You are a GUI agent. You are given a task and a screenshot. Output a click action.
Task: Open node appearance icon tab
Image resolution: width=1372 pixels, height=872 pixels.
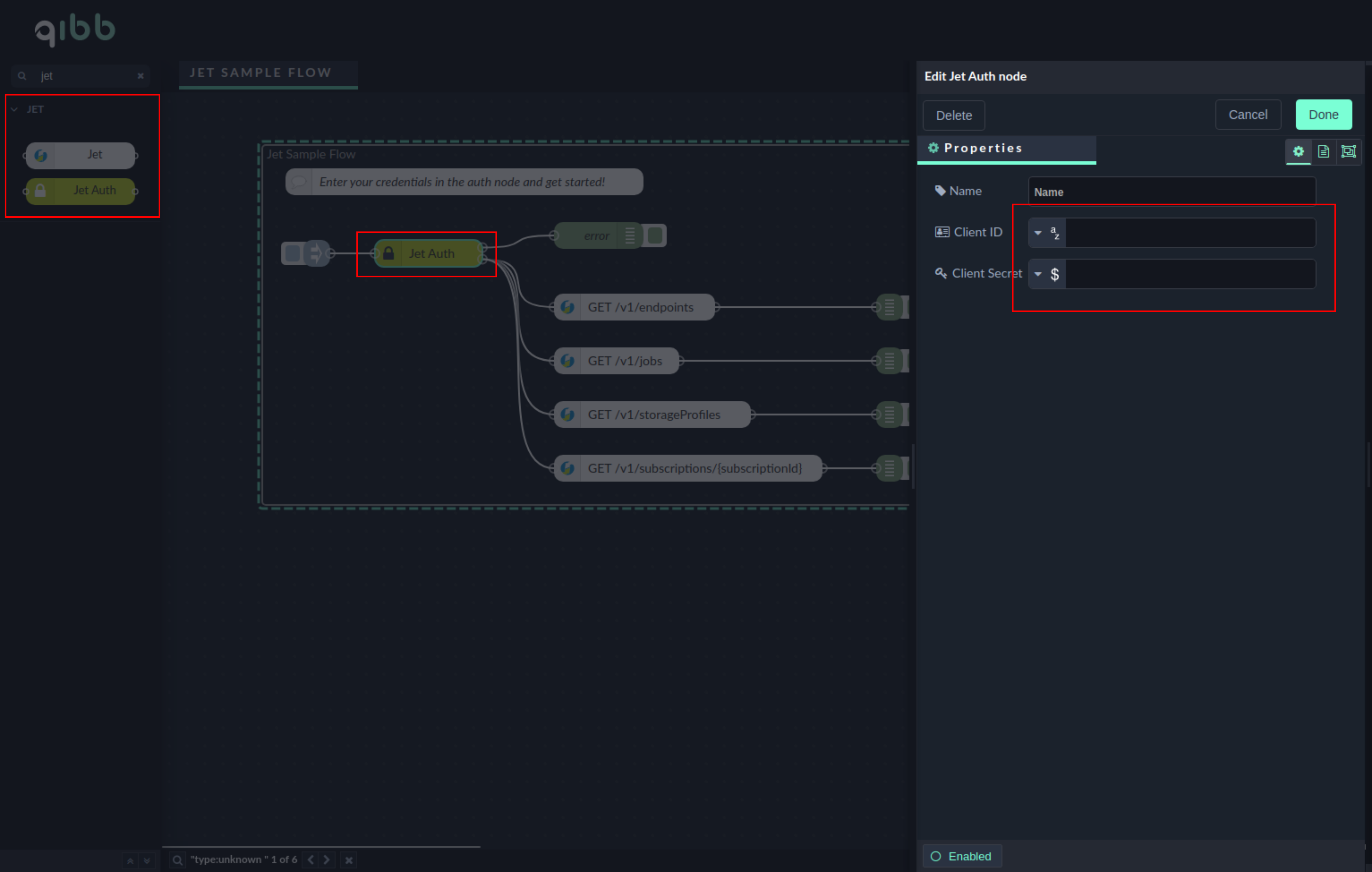[1348, 152]
